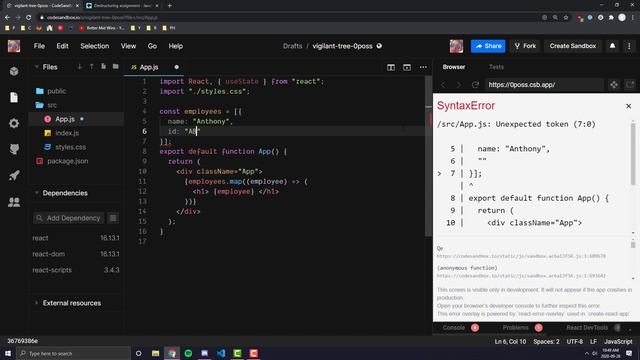
Task: Select App.js in the file tree
Action: [x=65, y=119]
